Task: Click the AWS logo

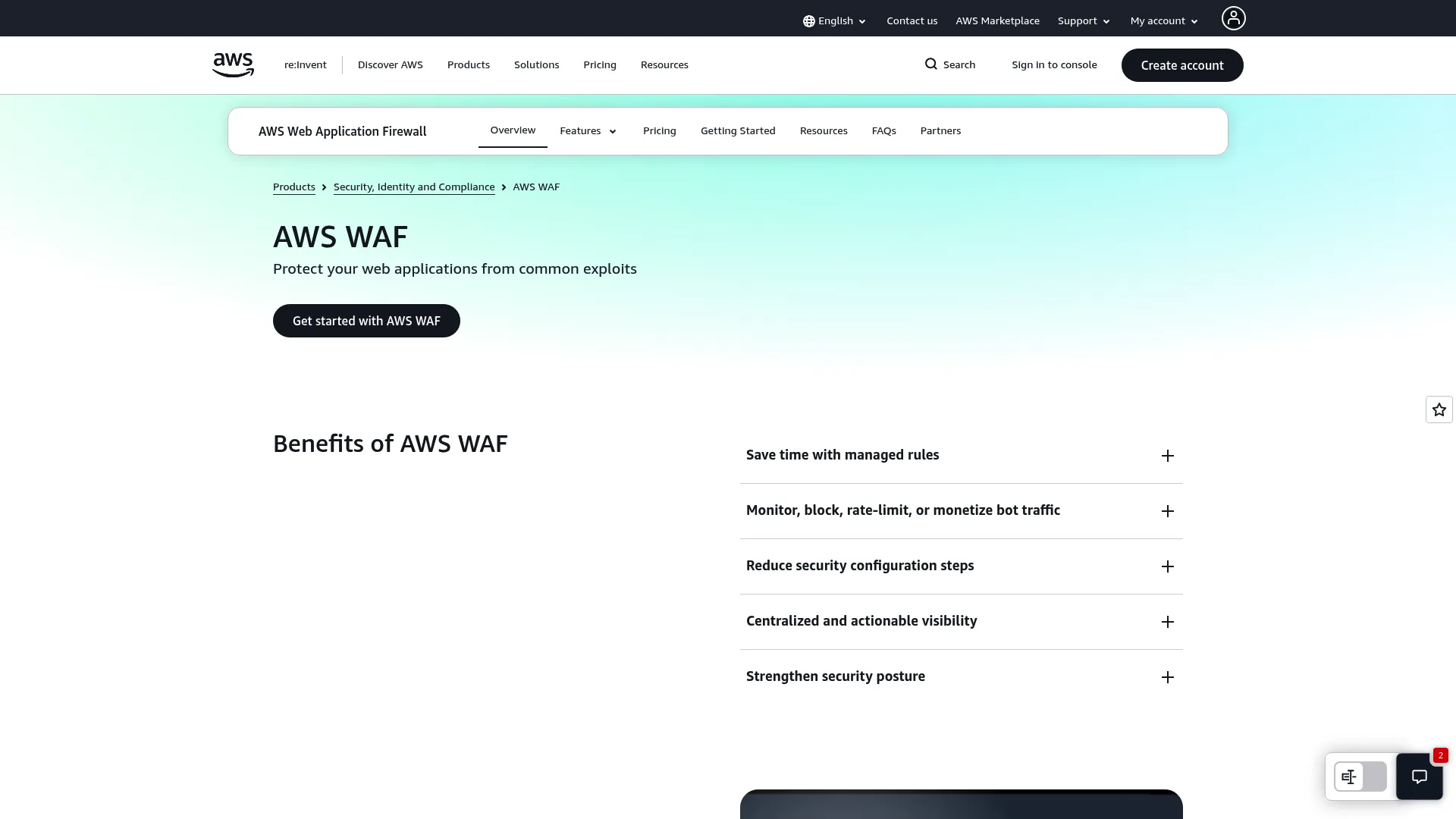Action: (233, 65)
